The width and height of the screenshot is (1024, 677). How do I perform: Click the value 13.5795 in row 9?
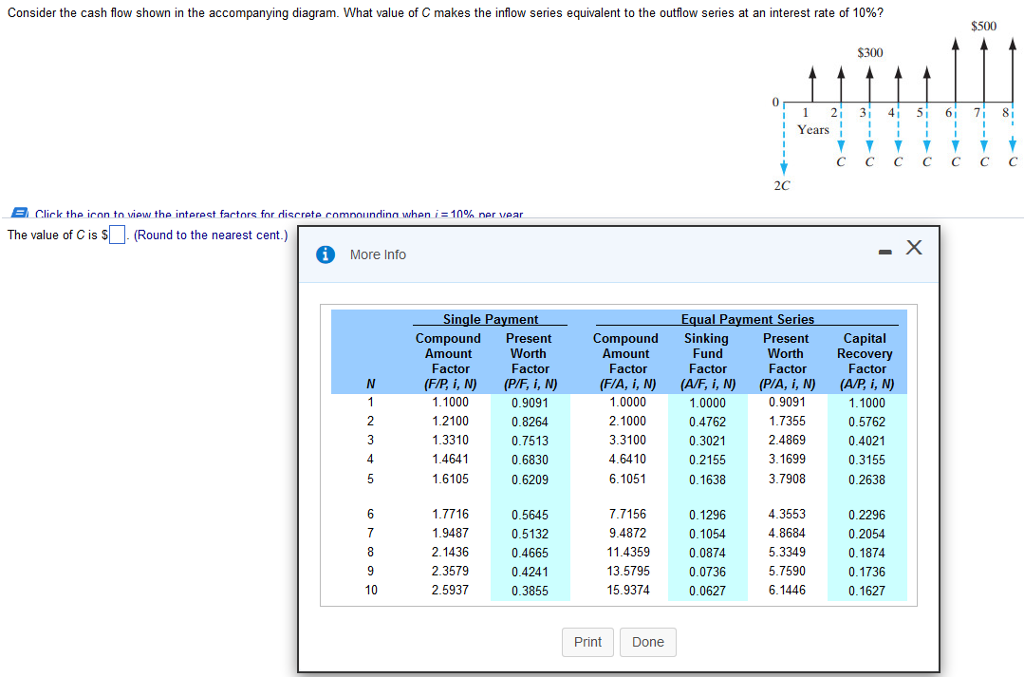[x=628, y=571]
